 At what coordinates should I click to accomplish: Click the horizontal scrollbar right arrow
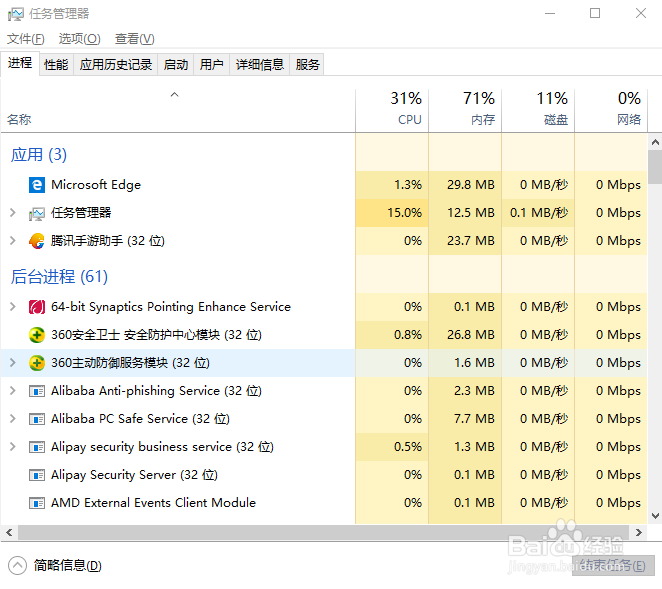click(639, 532)
